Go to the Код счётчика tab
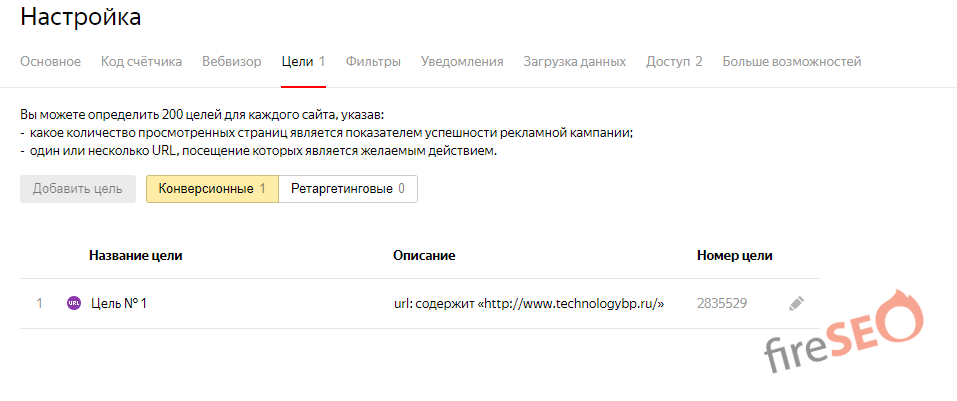957x401 pixels. 141,62
